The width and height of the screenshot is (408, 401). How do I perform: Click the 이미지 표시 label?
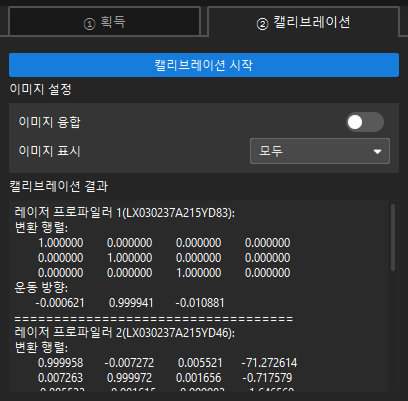click(x=50, y=151)
